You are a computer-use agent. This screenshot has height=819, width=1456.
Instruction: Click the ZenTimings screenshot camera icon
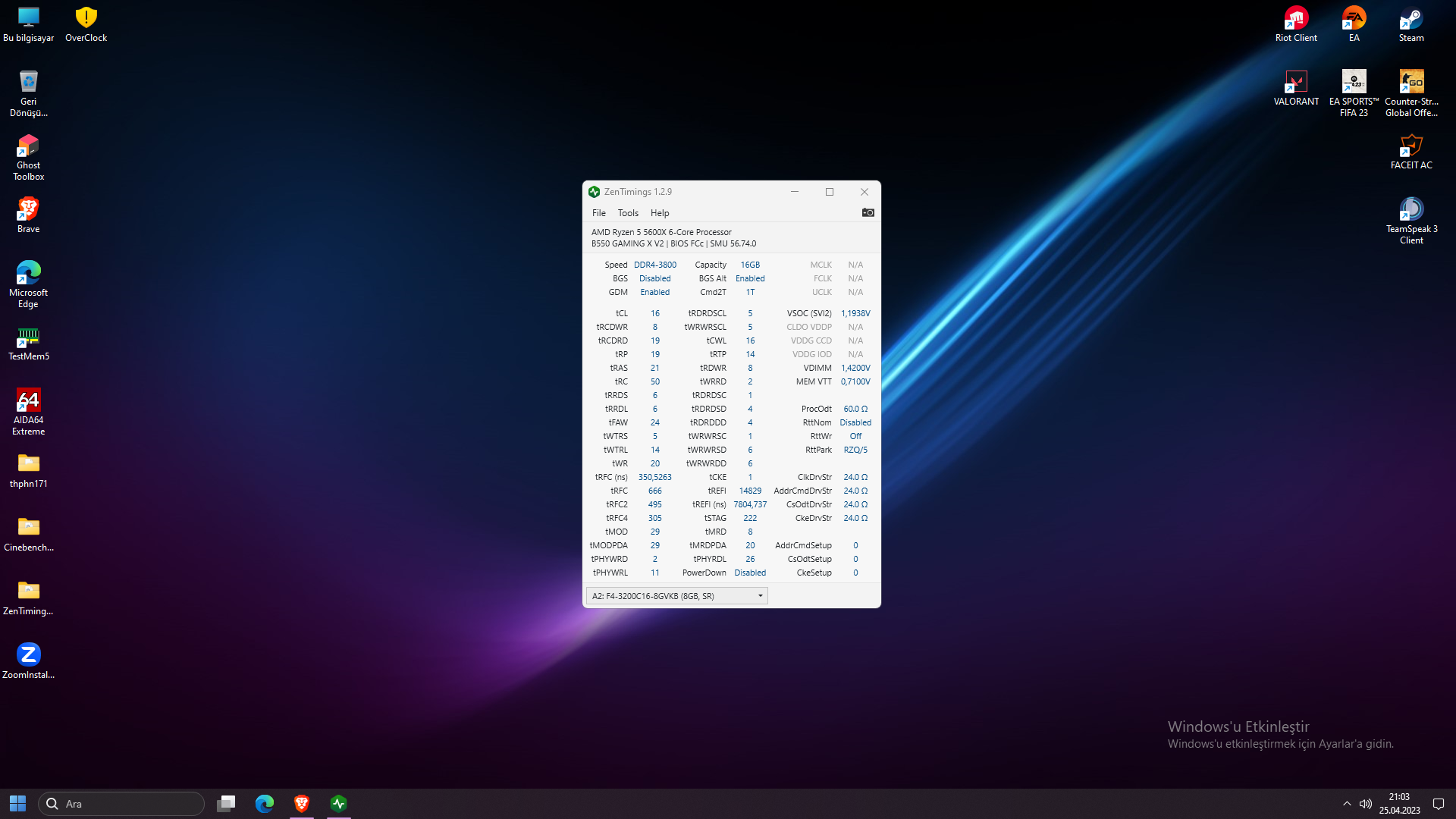click(868, 213)
